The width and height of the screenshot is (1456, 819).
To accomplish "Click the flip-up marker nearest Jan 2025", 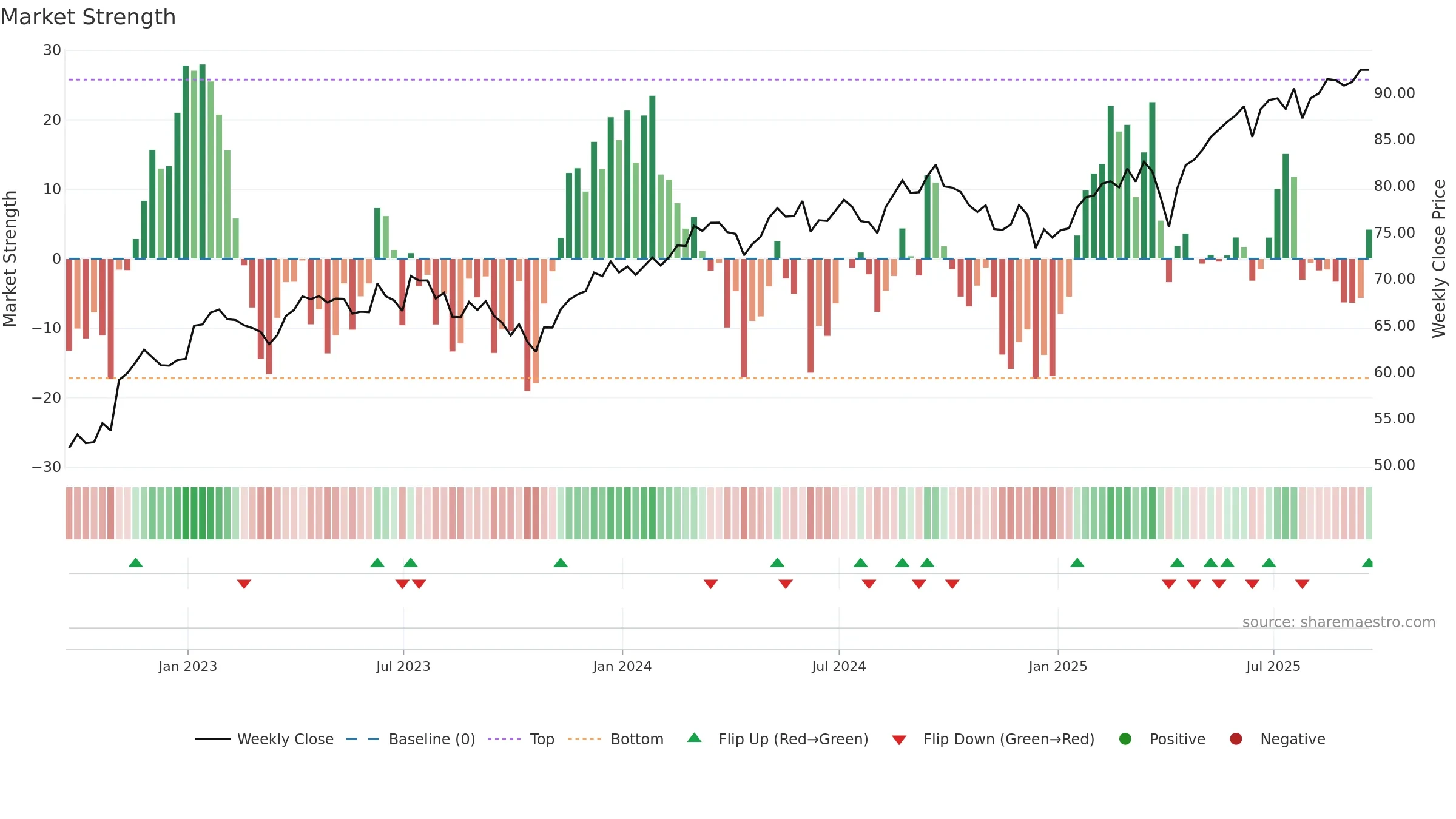I will pos(1077,562).
